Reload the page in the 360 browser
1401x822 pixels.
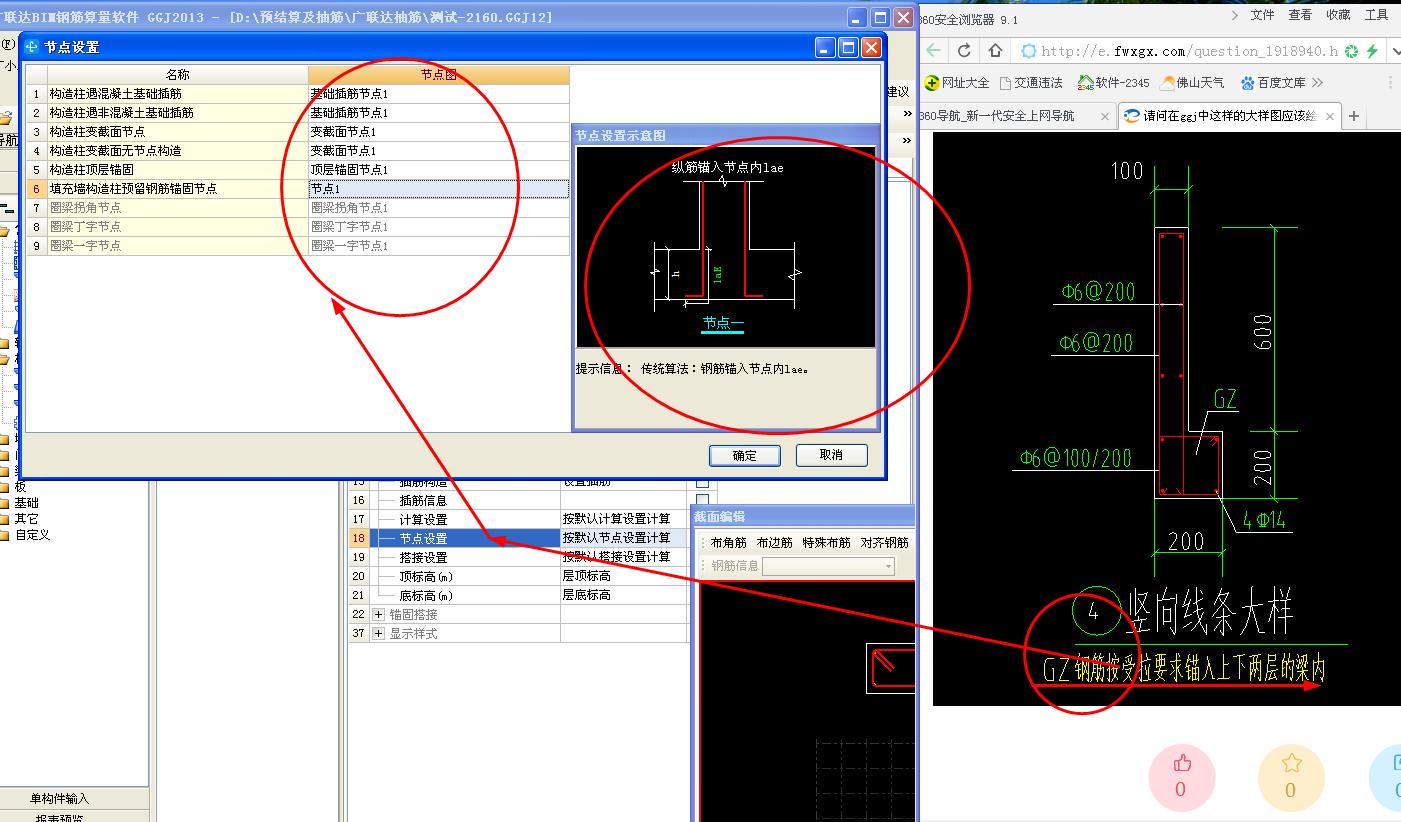[964, 51]
